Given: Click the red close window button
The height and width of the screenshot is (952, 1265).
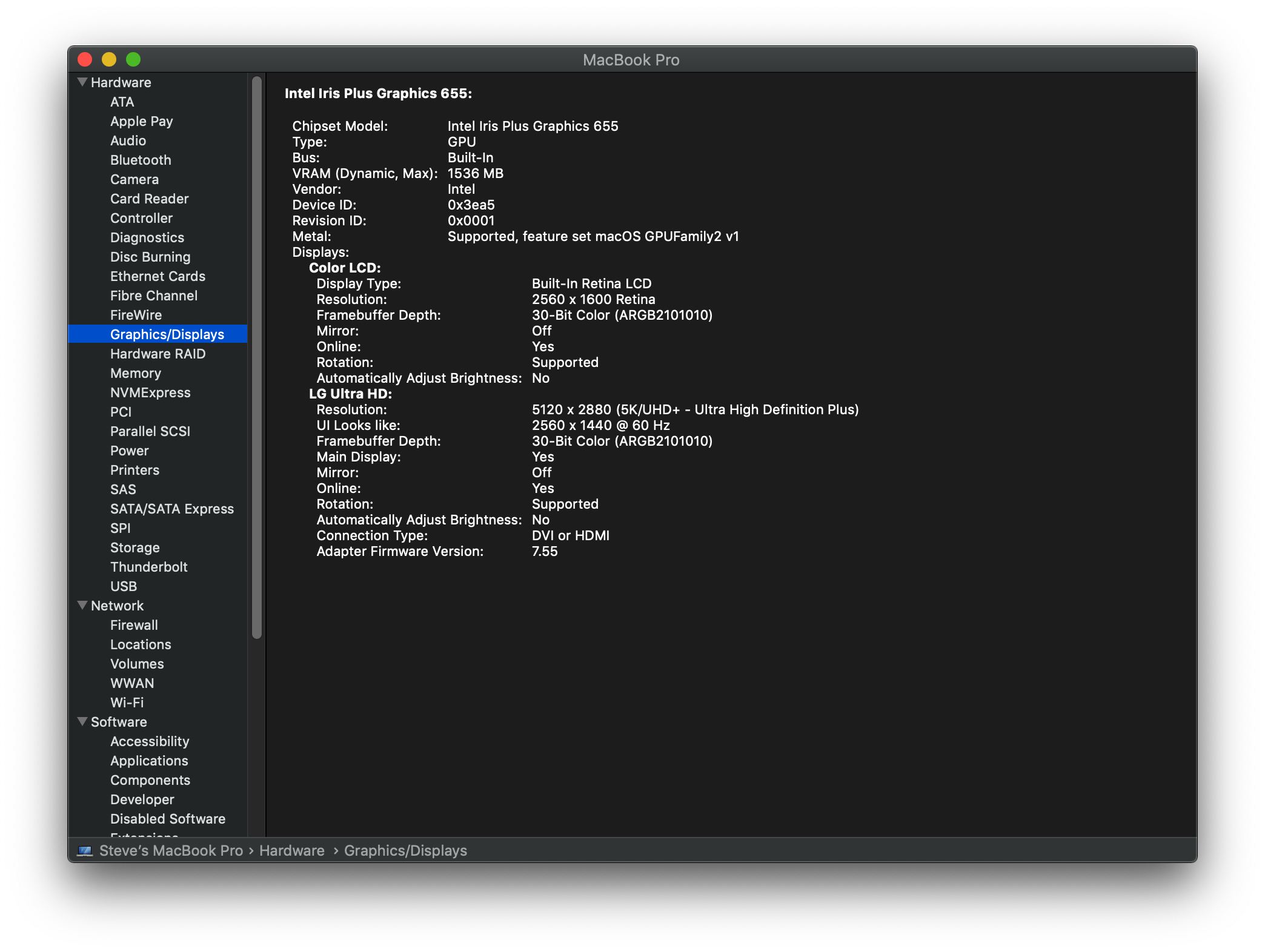Looking at the screenshot, I should click(x=85, y=59).
